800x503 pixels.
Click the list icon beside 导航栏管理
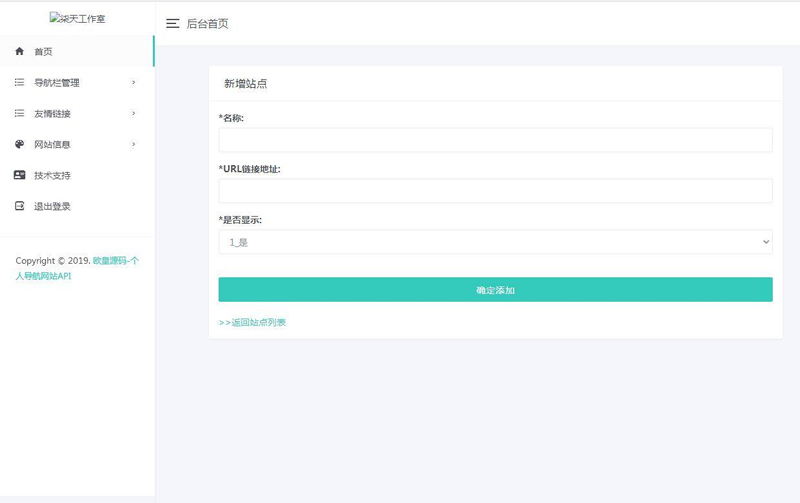click(x=19, y=82)
